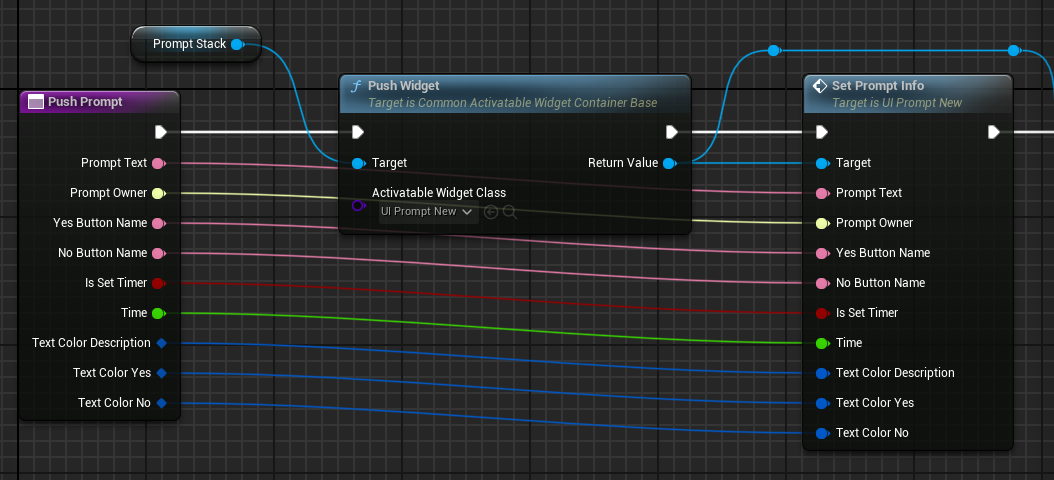Click Push Widget execution input pin
Screen dimensions: 1054x480
(x=358, y=132)
